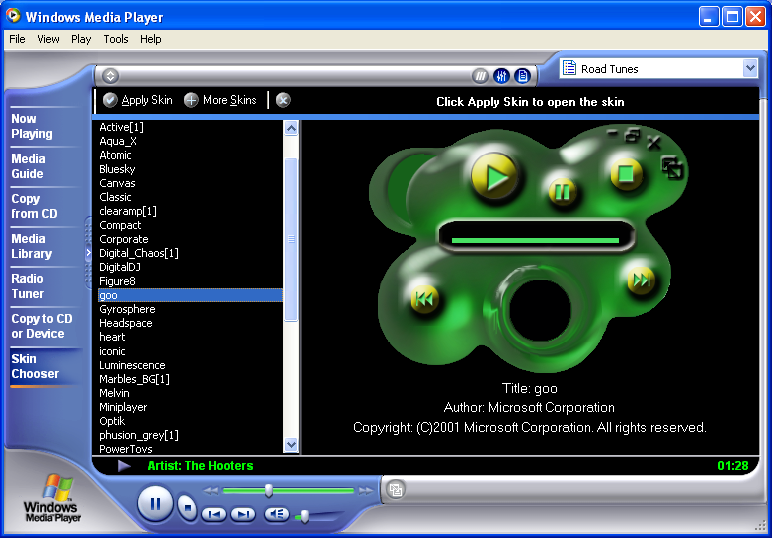
Task: Click the Apply Skin button
Action: (x=138, y=100)
